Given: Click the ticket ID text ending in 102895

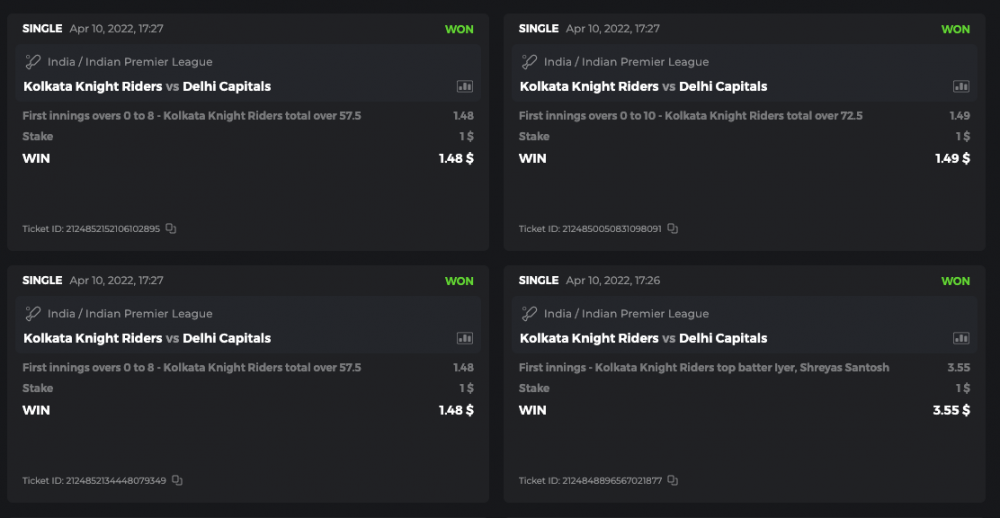Looking at the screenshot, I should (91, 229).
